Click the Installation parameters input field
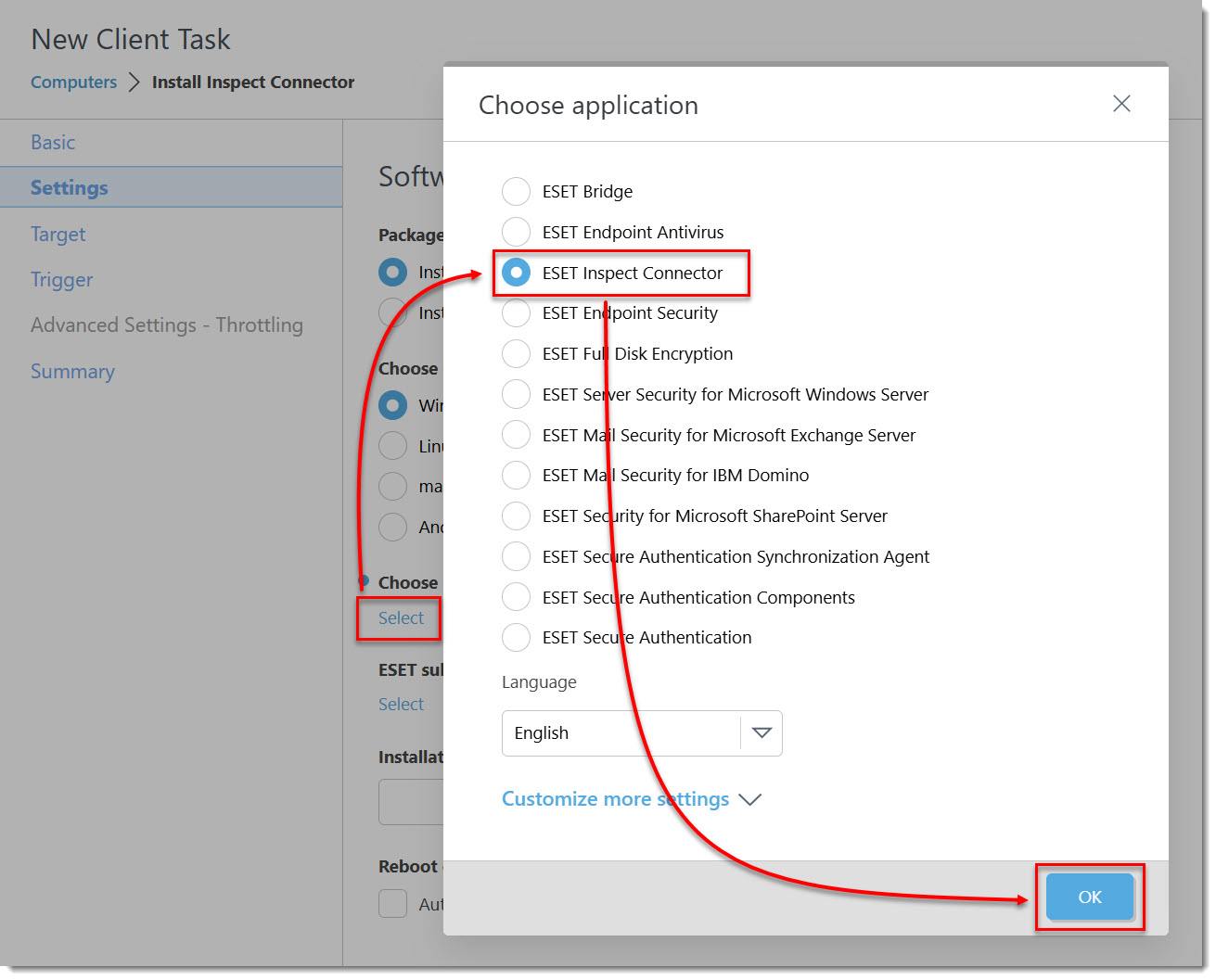This screenshot has height=980, width=1216. point(411,802)
